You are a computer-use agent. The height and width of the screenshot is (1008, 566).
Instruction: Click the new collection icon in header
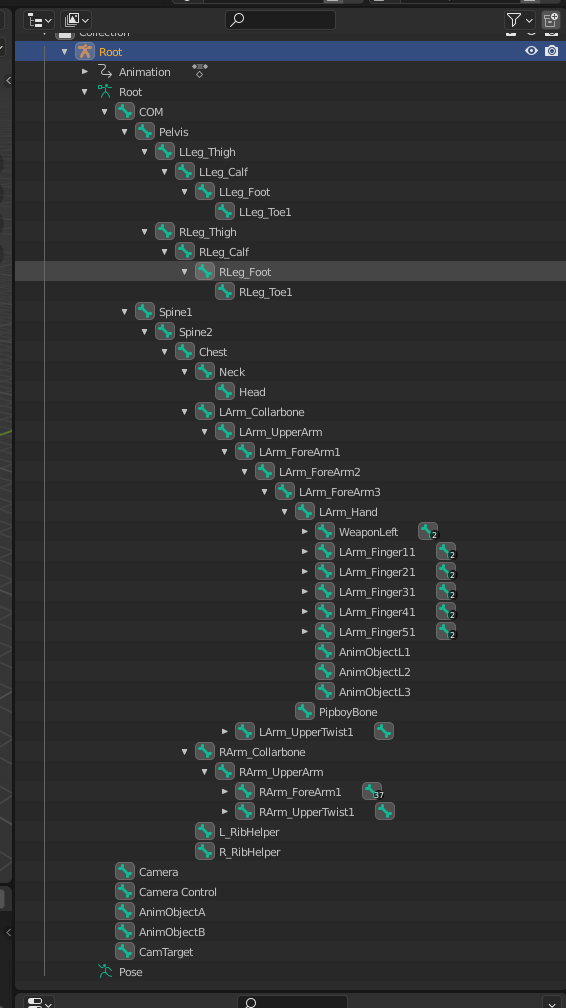(551, 20)
